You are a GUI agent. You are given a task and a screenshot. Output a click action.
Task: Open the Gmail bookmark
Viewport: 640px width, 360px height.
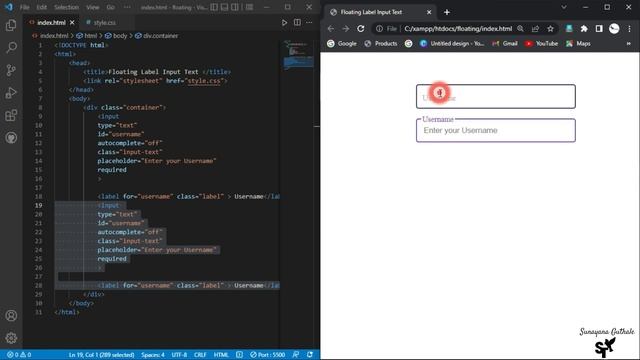(505, 43)
